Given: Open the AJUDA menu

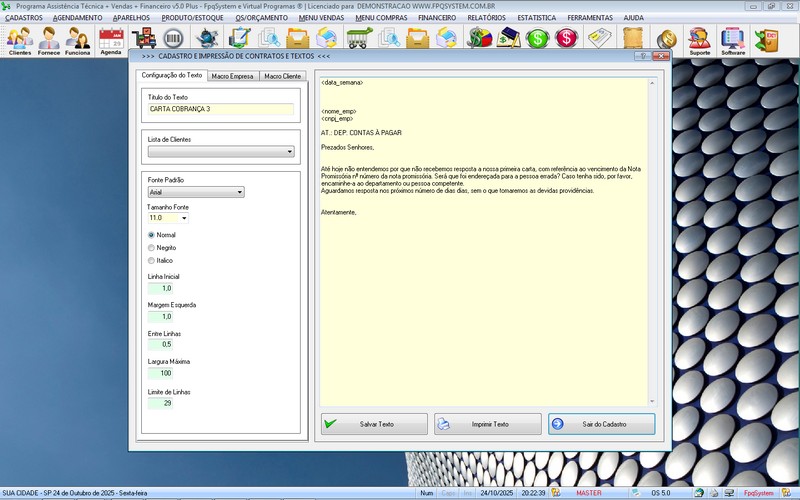Looking at the screenshot, I should (x=634, y=18).
